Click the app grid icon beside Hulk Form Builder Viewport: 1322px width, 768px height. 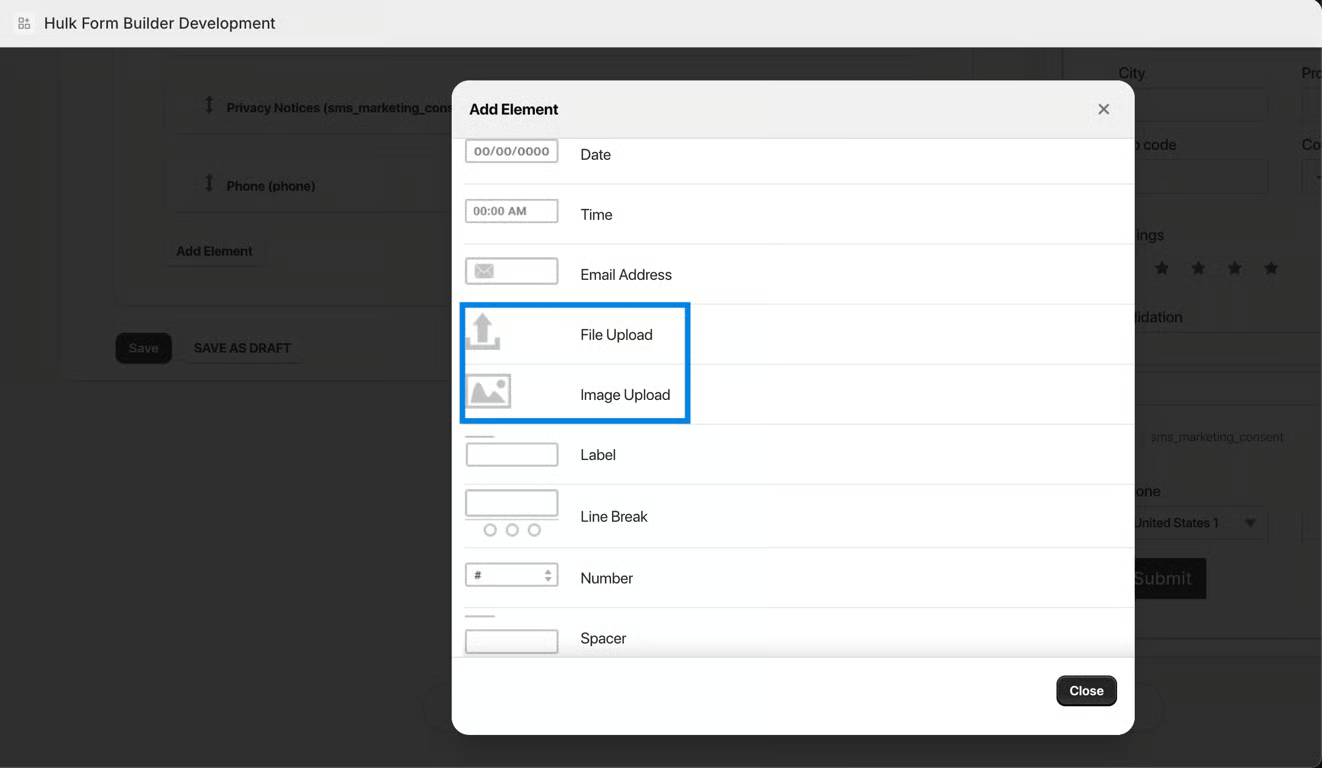24,23
